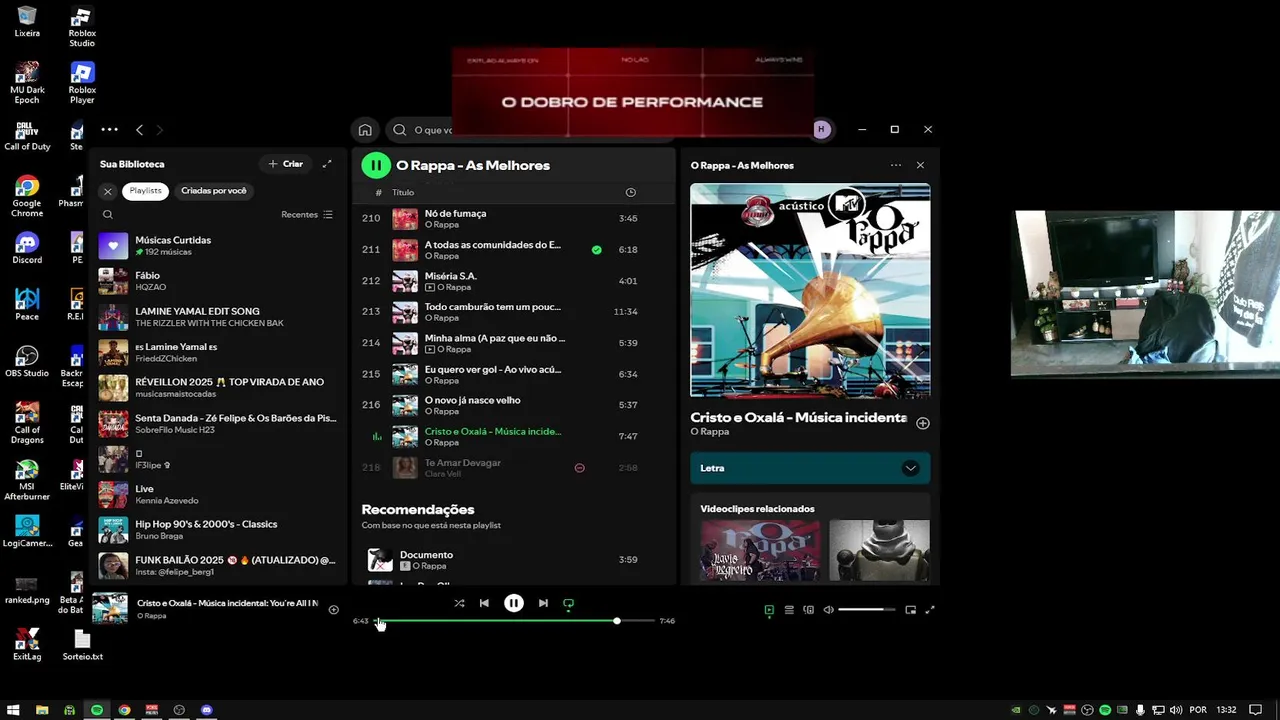Select the Criadas por você filter
1280x720 pixels.
coord(214,191)
